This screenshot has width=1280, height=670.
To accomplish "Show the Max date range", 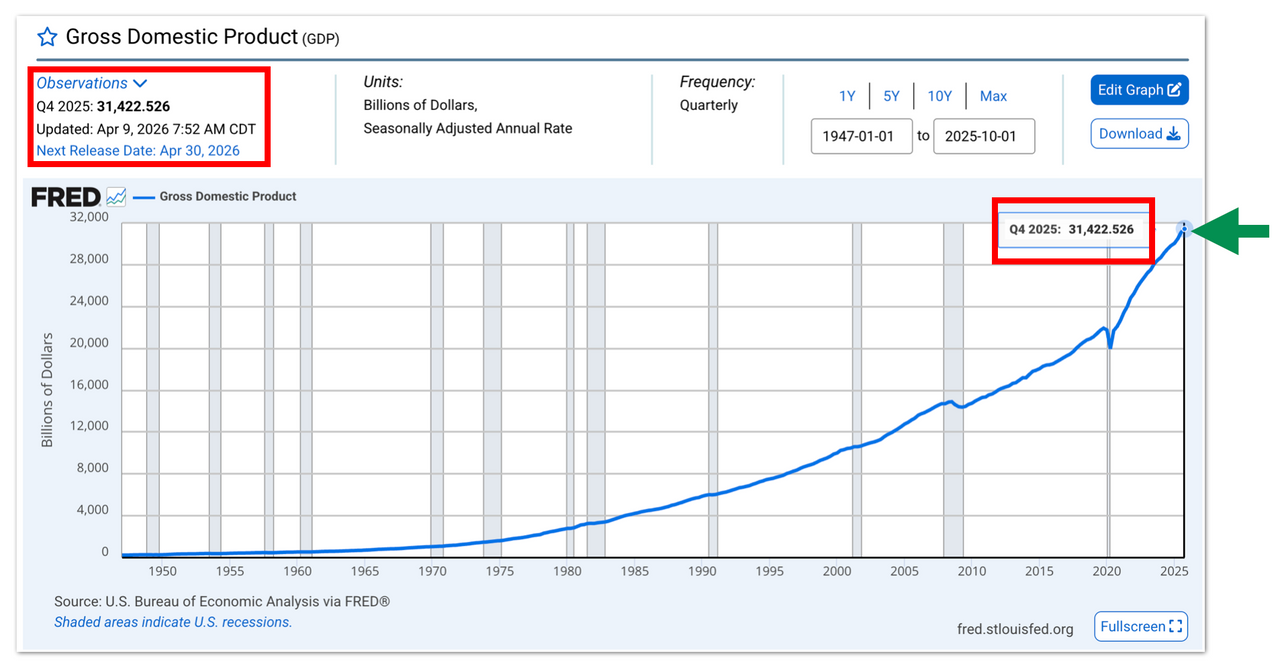I will coord(993,96).
